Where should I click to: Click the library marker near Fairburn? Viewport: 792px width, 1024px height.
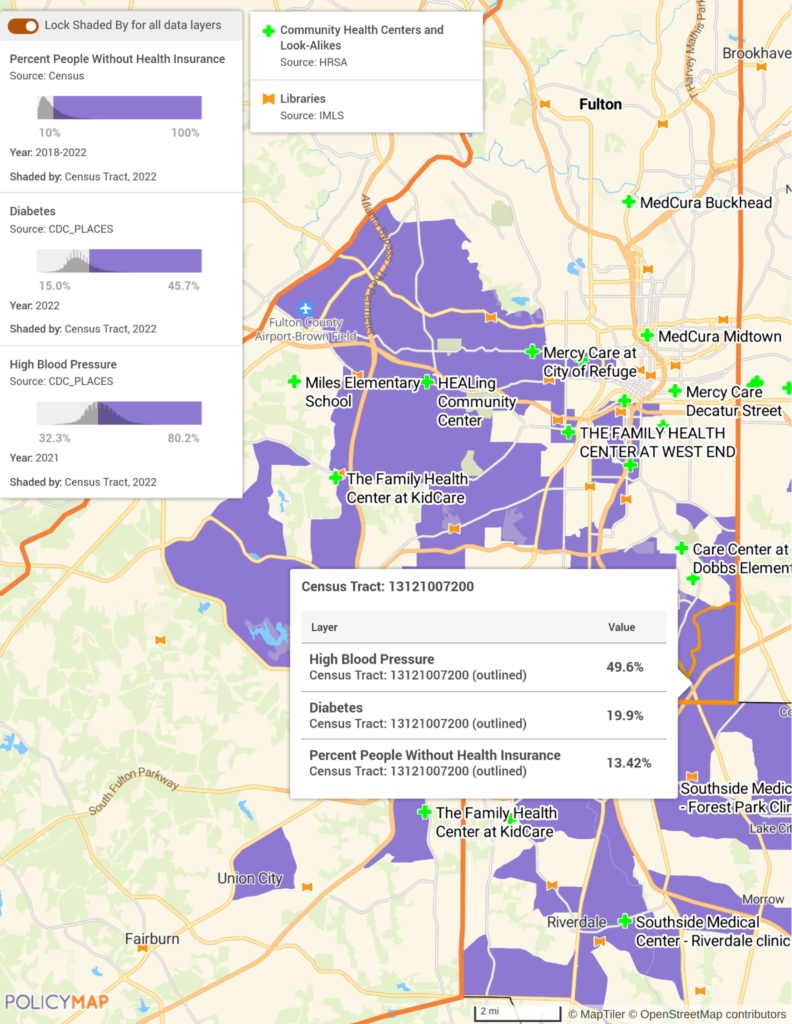pyautogui.click(x=143, y=948)
